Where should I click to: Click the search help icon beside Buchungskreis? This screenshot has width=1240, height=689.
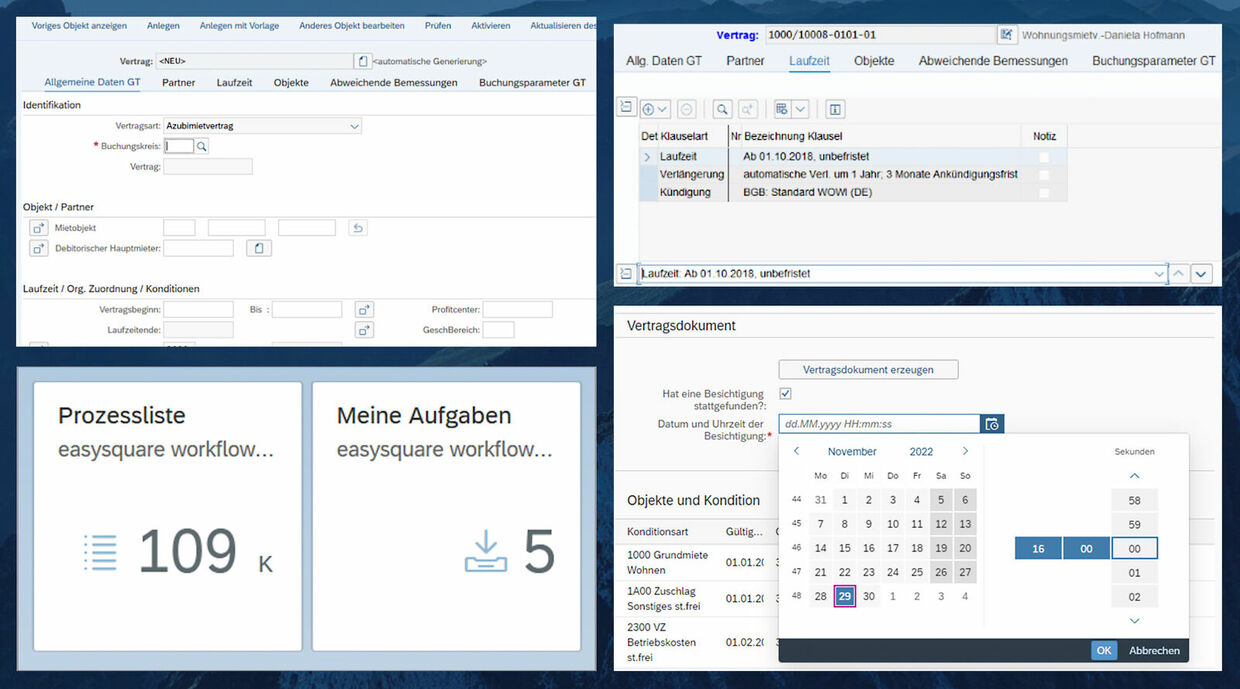tap(202, 146)
